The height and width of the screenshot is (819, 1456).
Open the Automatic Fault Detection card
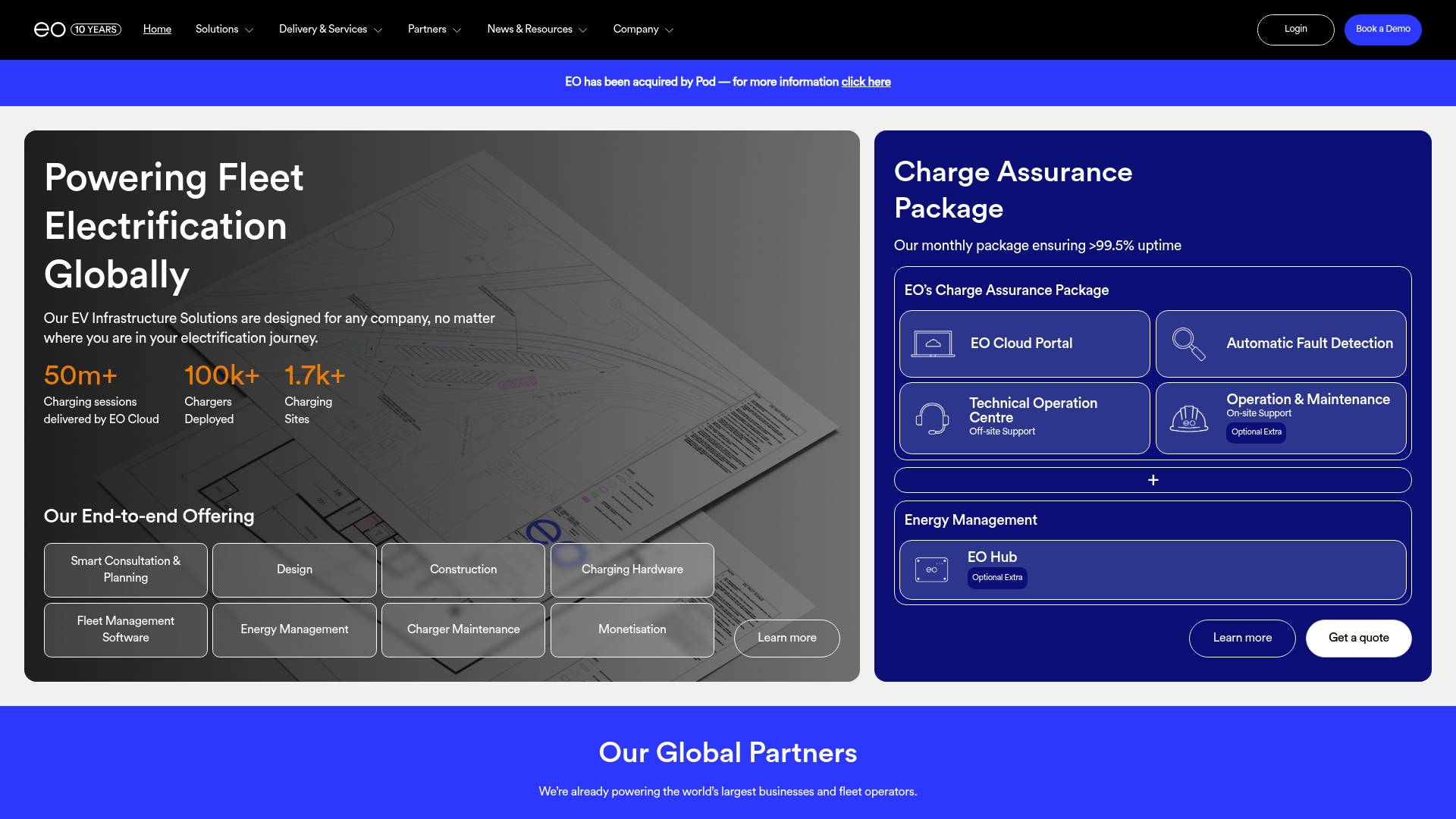coord(1281,344)
